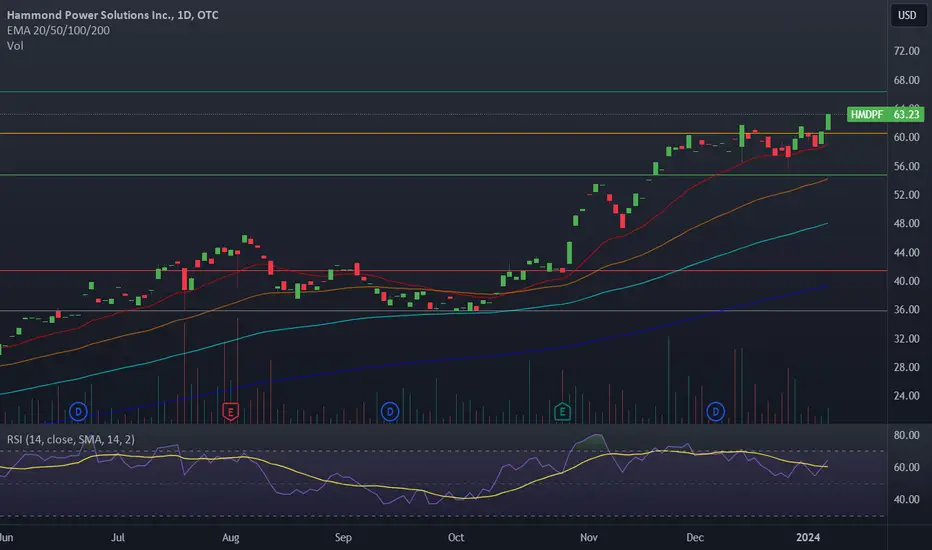
Task: Click the Jul label on time axis
Action: 118,538
